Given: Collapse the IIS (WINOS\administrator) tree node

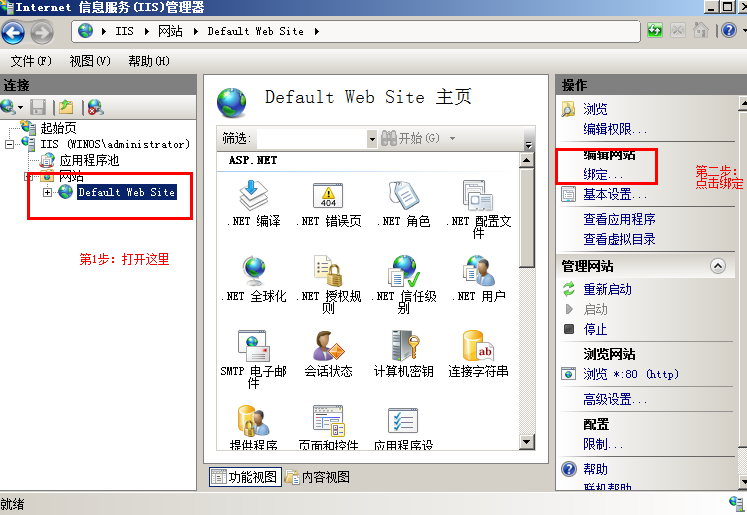Looking at the screenshot, I should point(9,144).
